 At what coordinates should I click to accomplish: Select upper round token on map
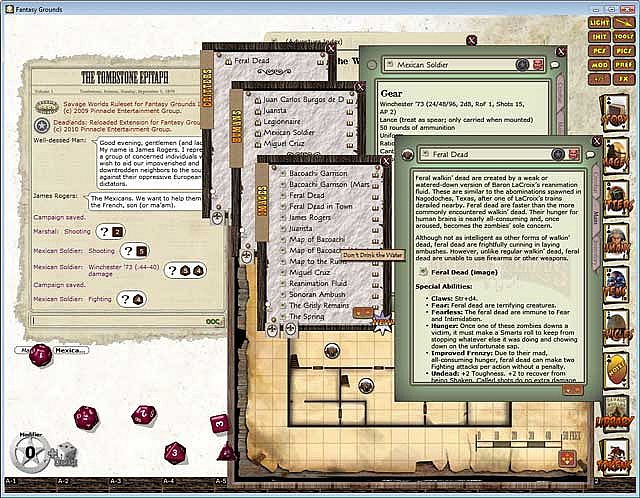pyautogui.click(x=332, y=351)
